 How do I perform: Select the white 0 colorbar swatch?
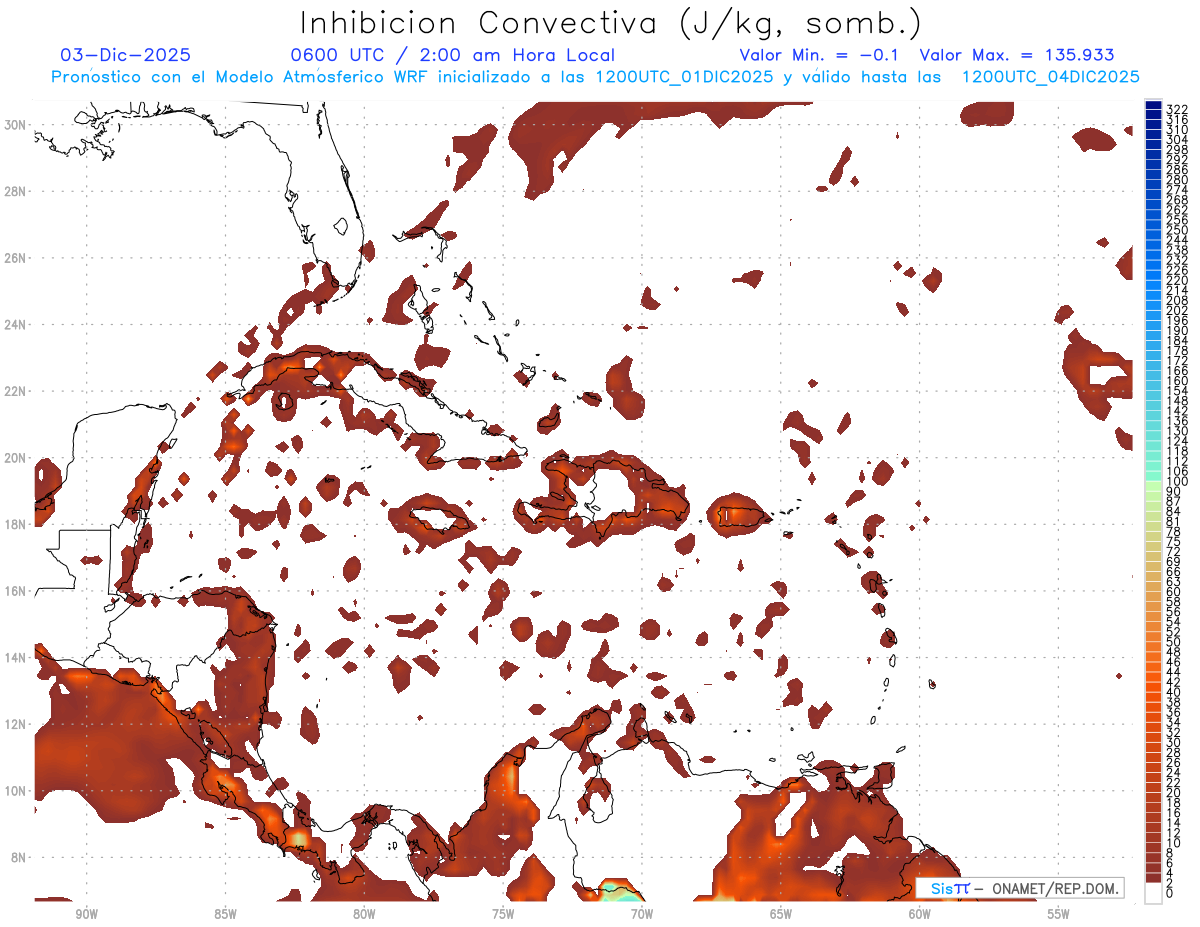(x=1153, y=893)
